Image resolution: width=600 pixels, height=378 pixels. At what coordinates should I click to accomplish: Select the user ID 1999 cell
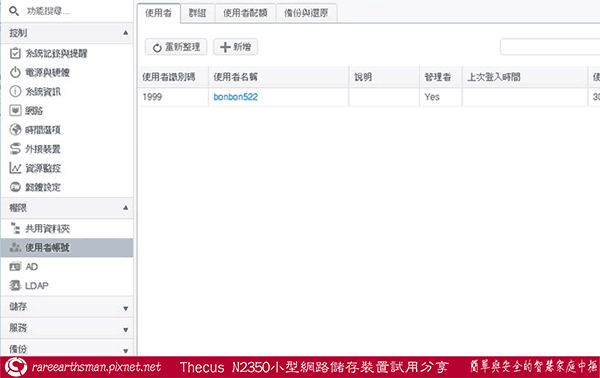[173, 97]
